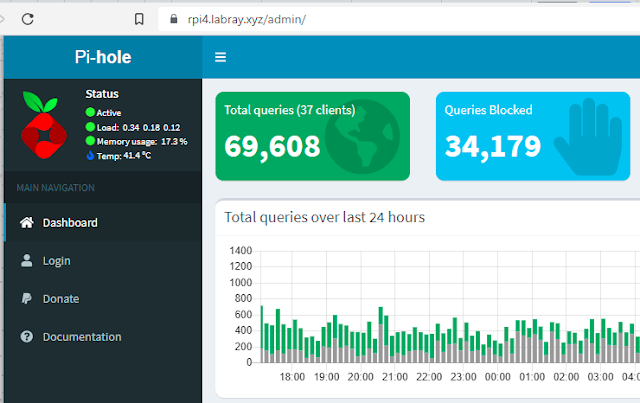Click the padlock site security icon
640x403 pixels.
click(x=174, y=19)
